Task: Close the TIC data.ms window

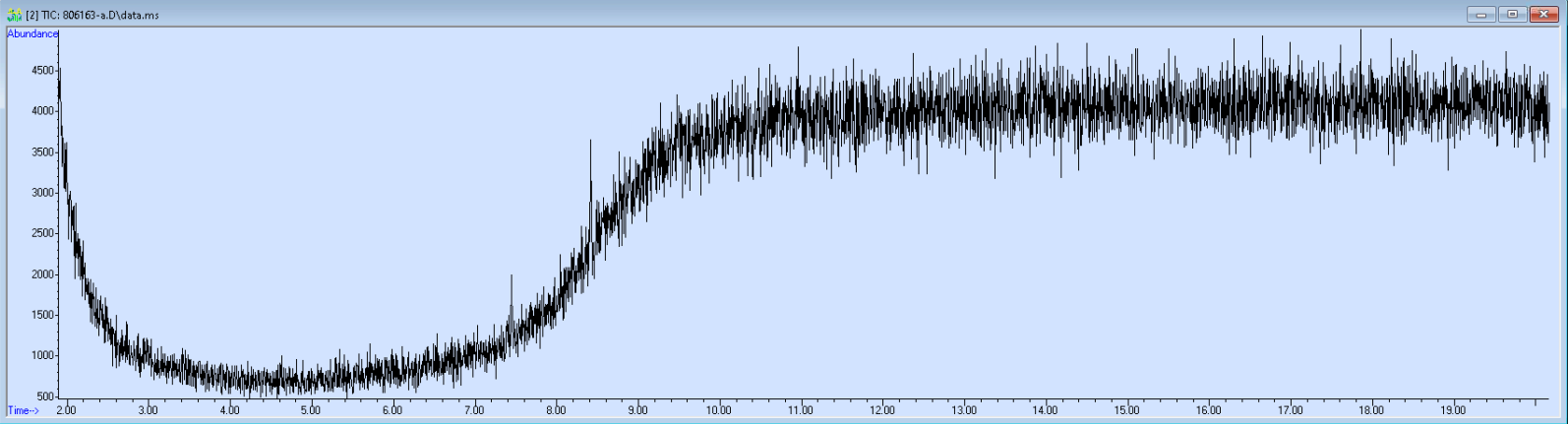Action: point(1544,14)
